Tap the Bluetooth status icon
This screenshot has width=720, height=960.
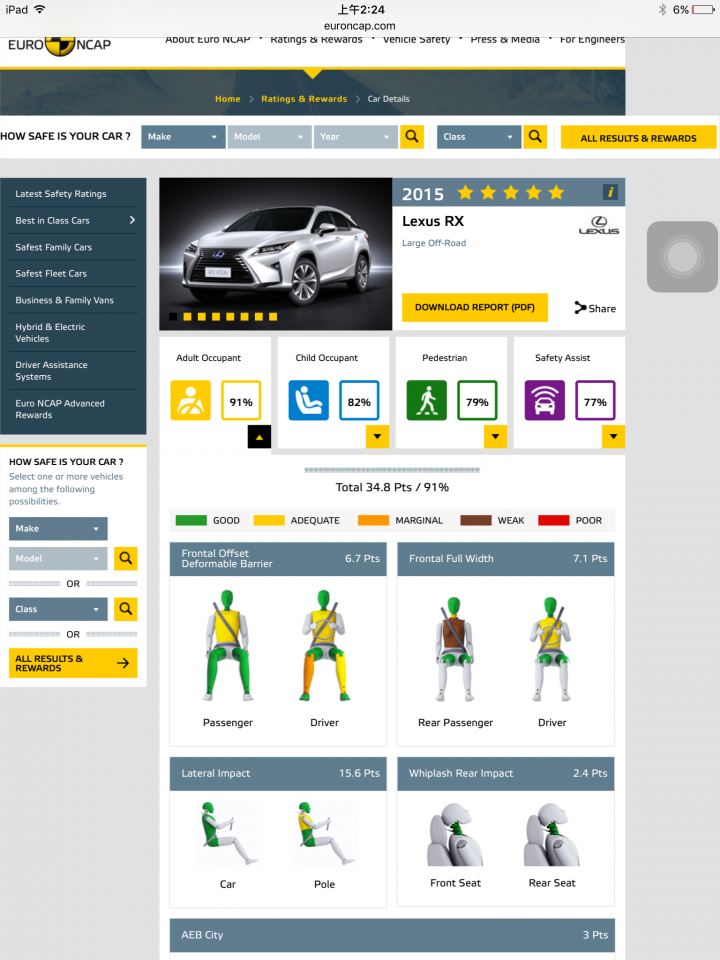pos(662,10)
